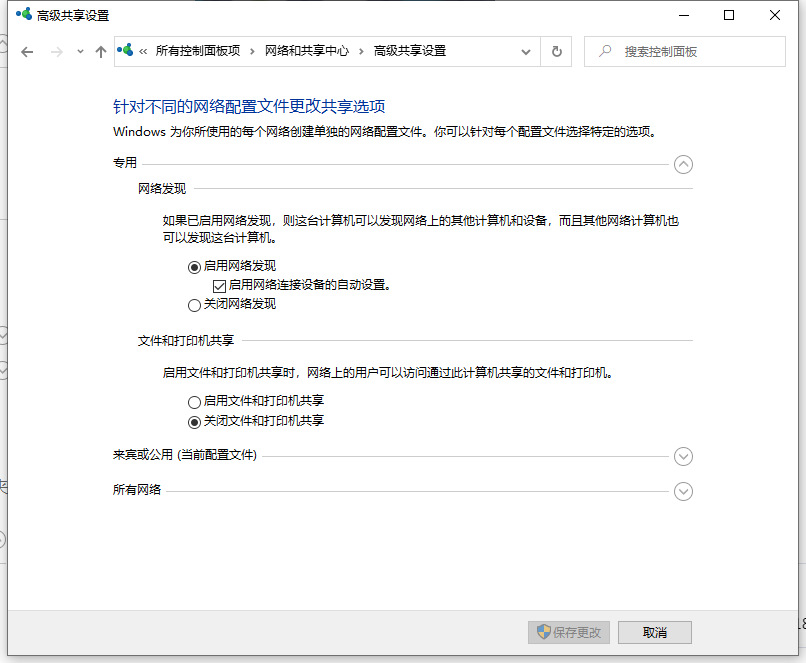Expand the 来宾或公用 profile section
Viewport: 806px width, 663px height.
click(683, 456)
